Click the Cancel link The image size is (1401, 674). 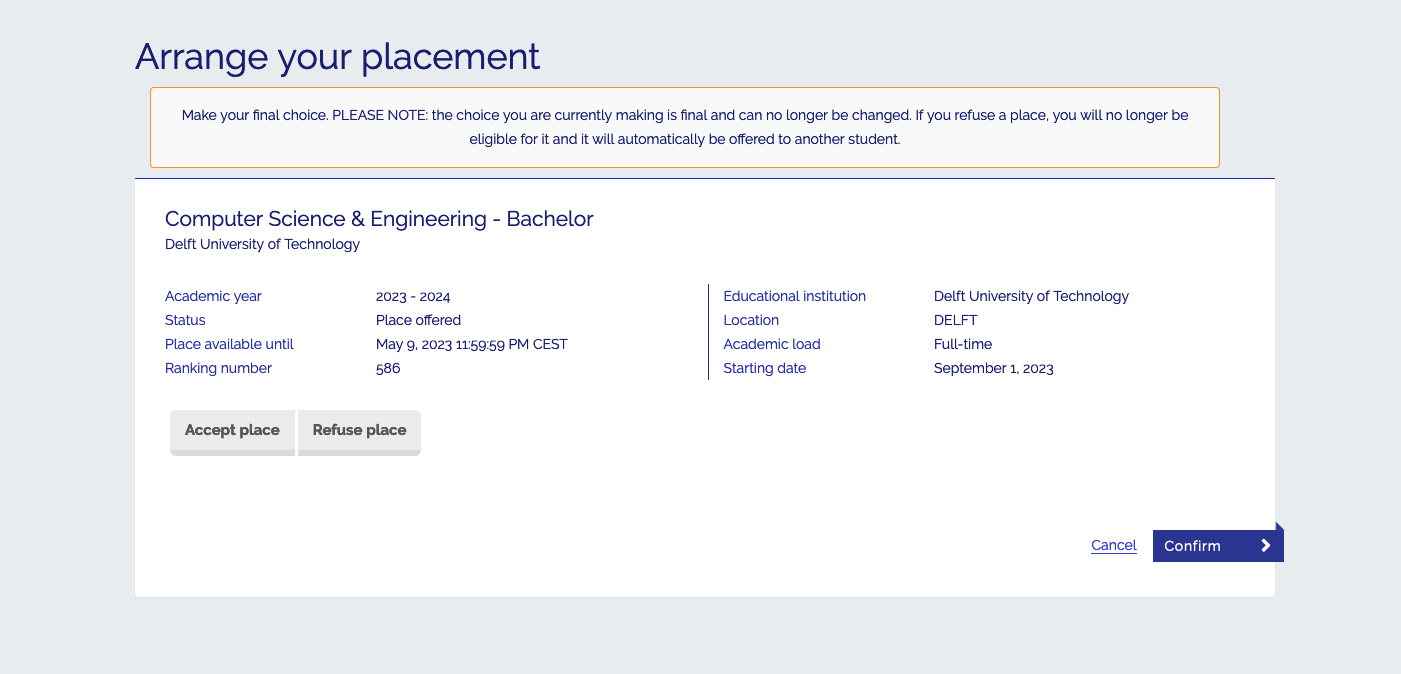[x=1113, y=545]
